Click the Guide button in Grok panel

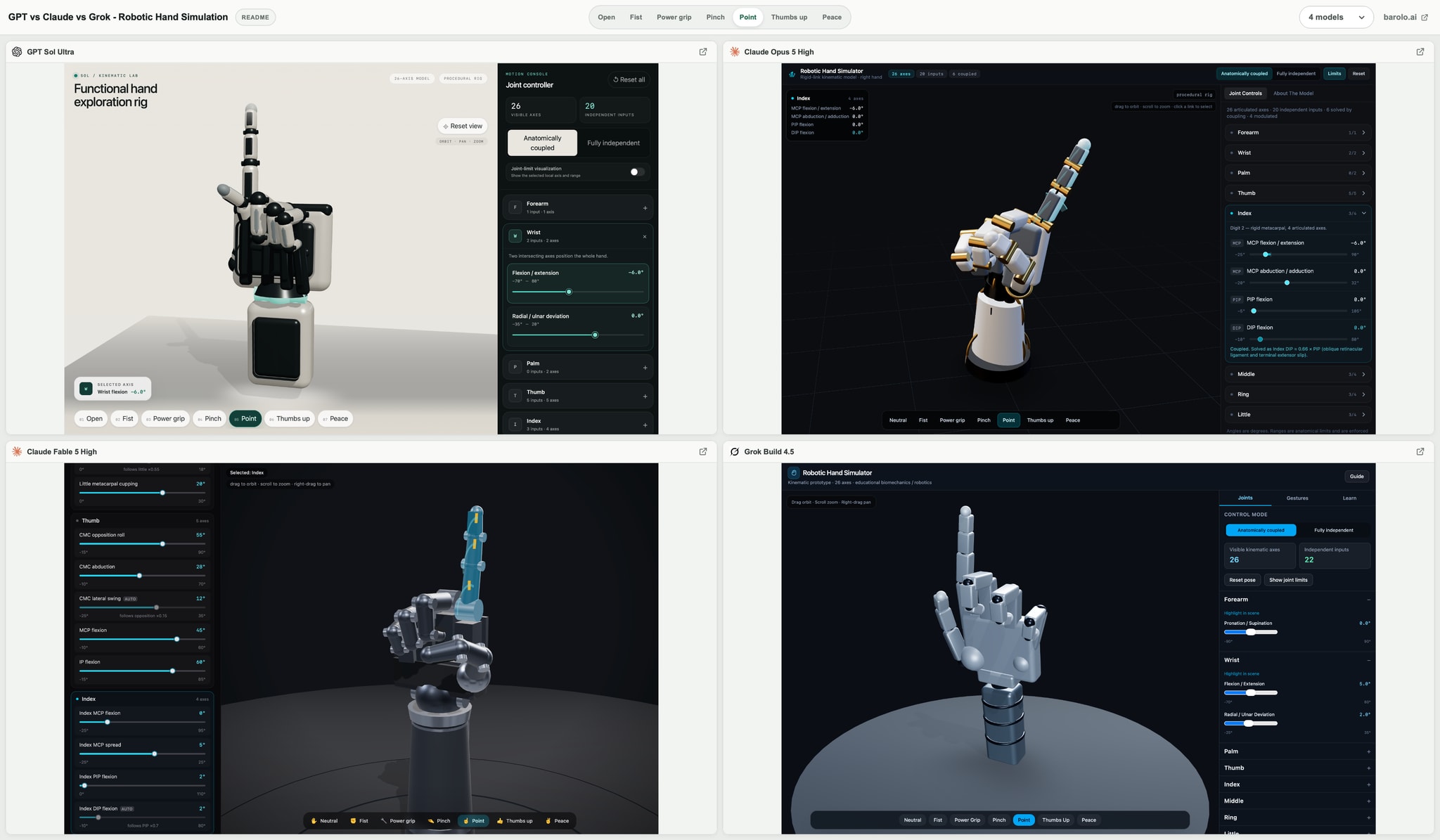[1356, 477]
